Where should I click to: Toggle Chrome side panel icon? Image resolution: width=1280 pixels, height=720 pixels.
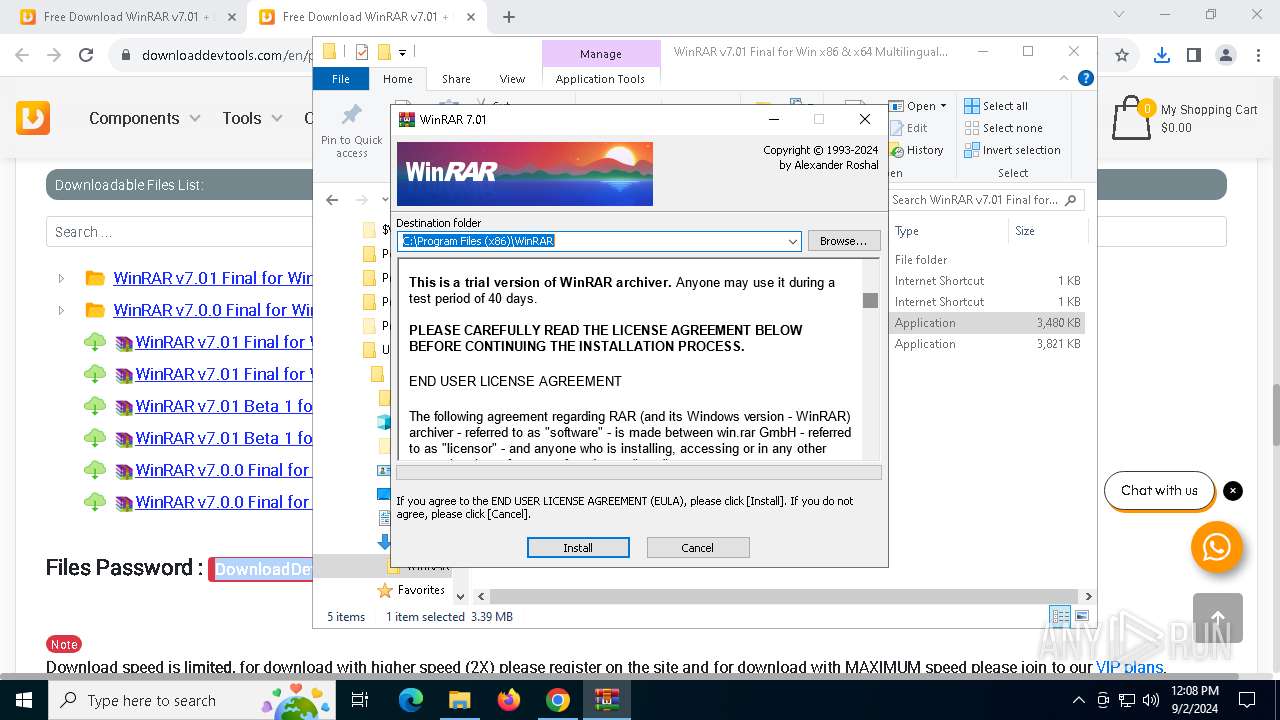point(1194,55)
